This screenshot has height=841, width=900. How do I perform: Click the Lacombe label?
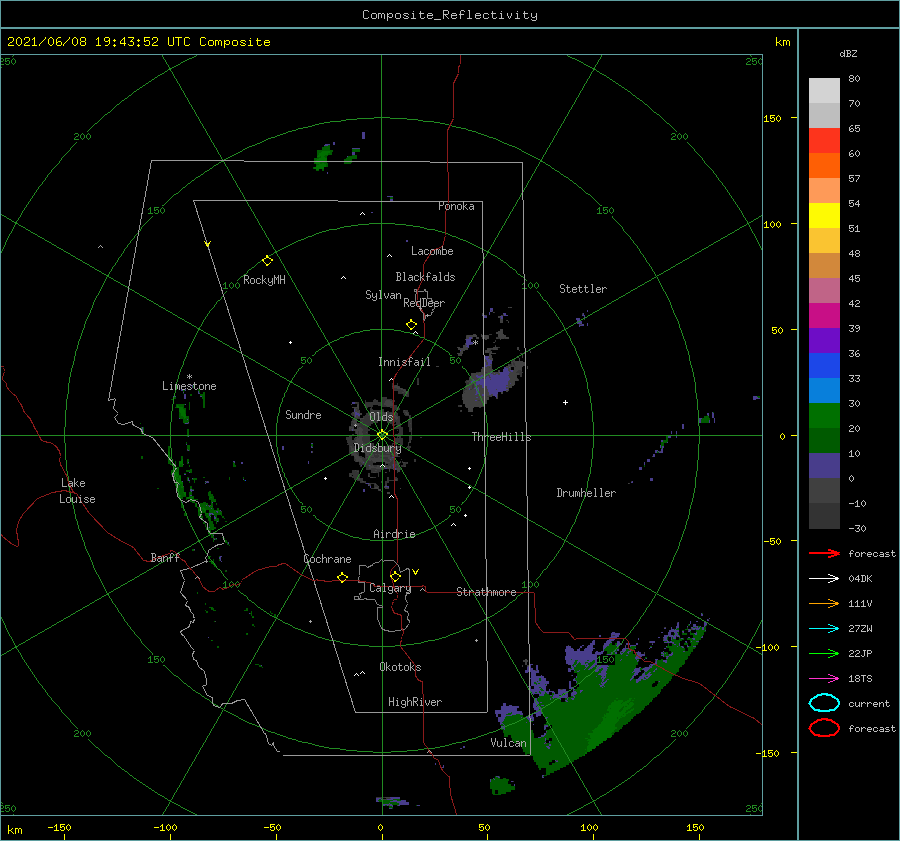[x=432, y=251]
